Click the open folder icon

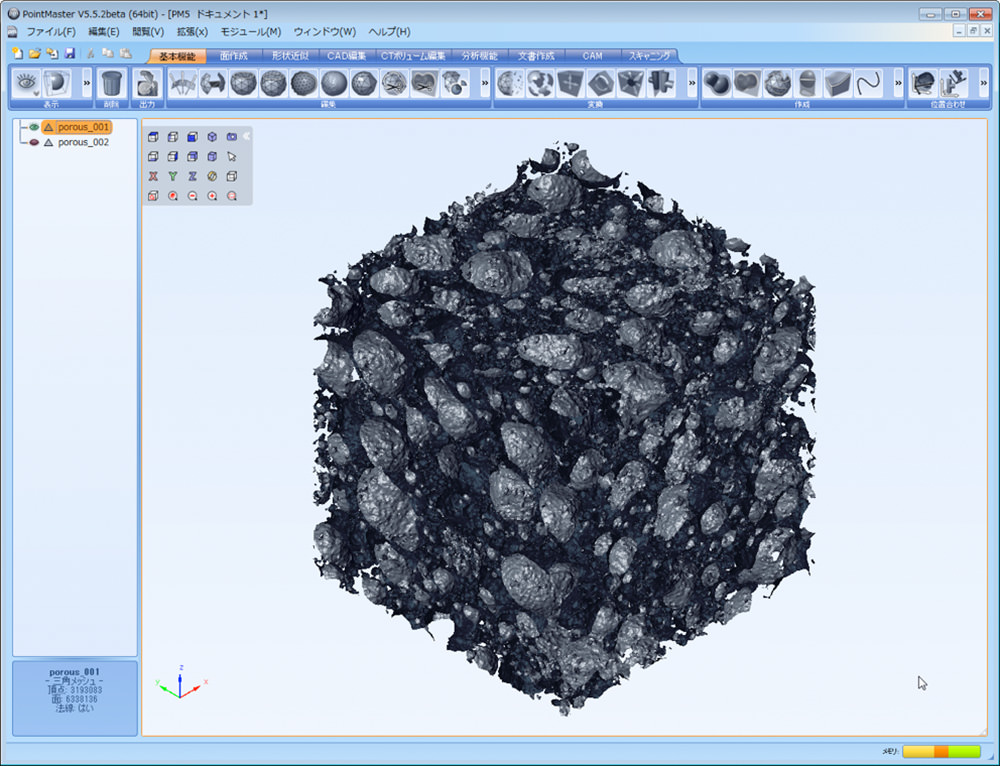coord(35,54)
